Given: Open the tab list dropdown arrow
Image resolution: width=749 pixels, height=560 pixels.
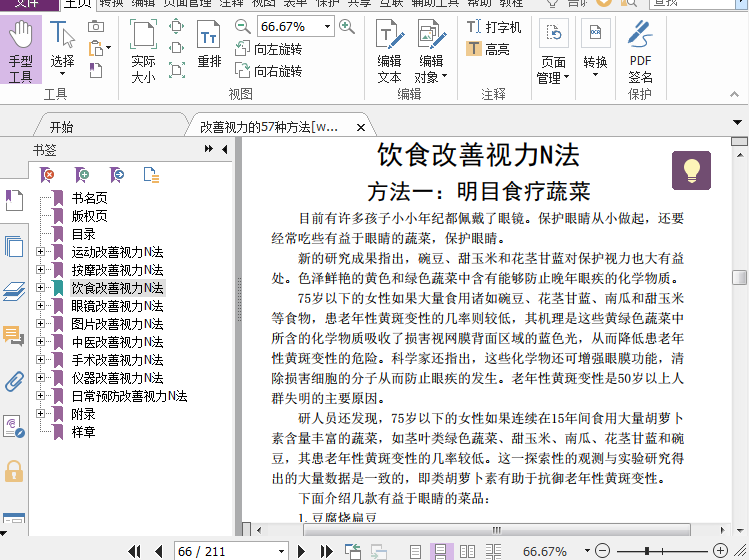Looking at the screenshot, I should [737, 123].
